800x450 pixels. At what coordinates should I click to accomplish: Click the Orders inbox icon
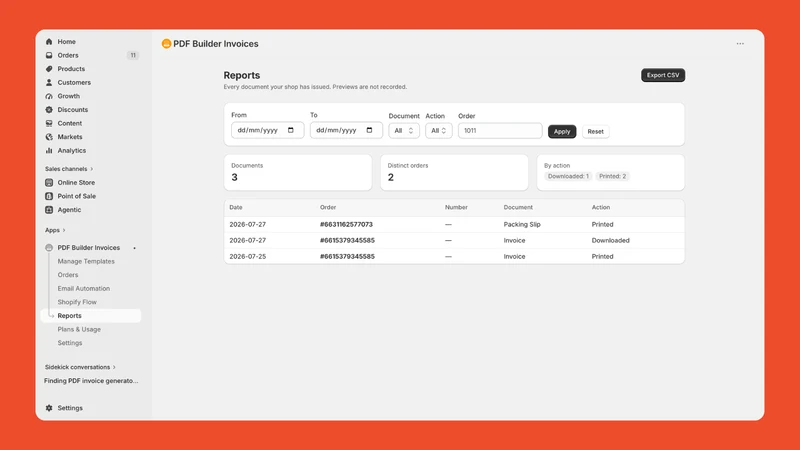click(x=49, y=55)
